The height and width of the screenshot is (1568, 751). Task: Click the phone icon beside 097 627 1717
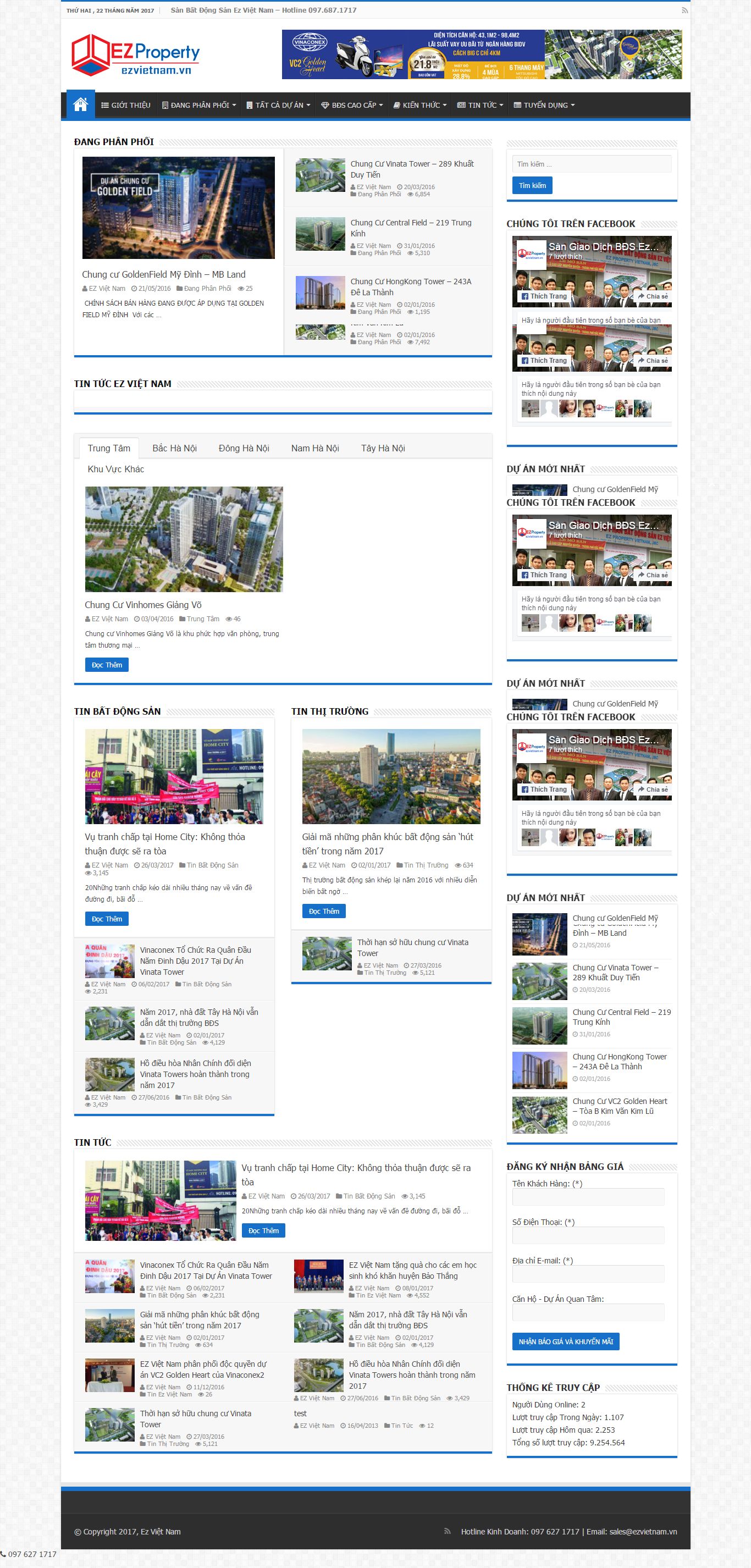tap(4, 1554)
